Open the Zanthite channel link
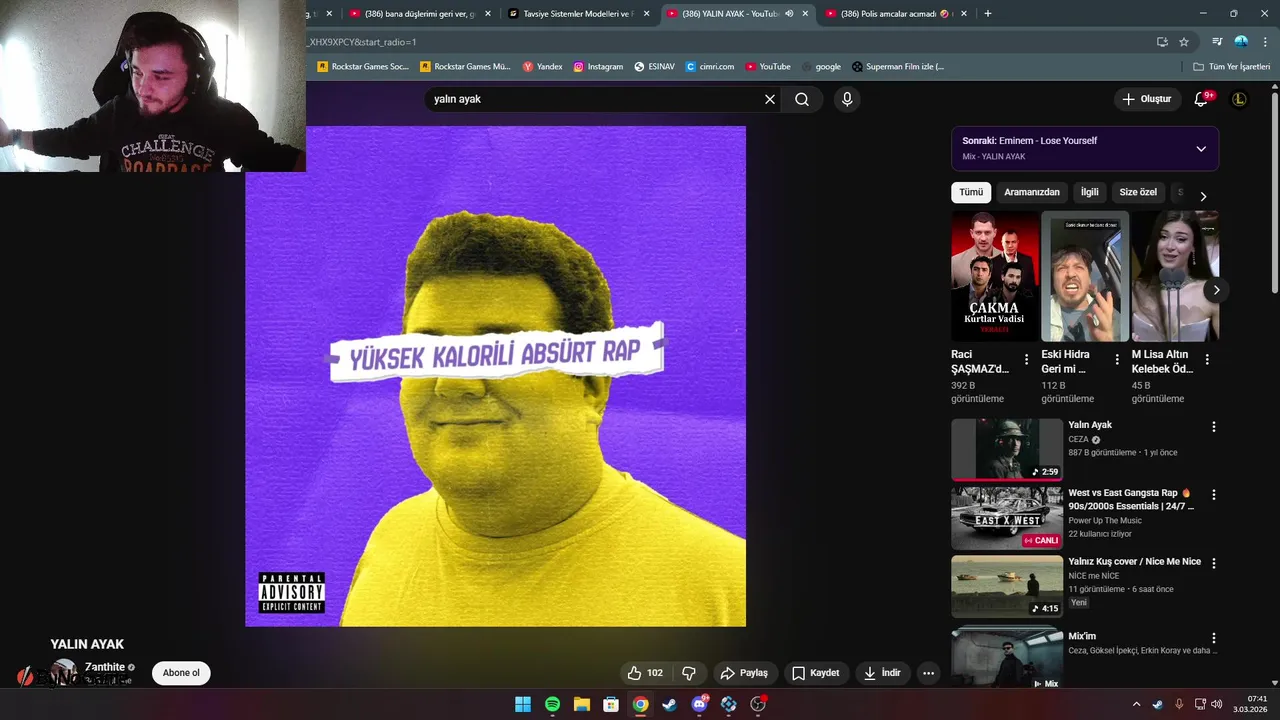Viewport: 1280px width, 720px height. (x=105, y=667)
